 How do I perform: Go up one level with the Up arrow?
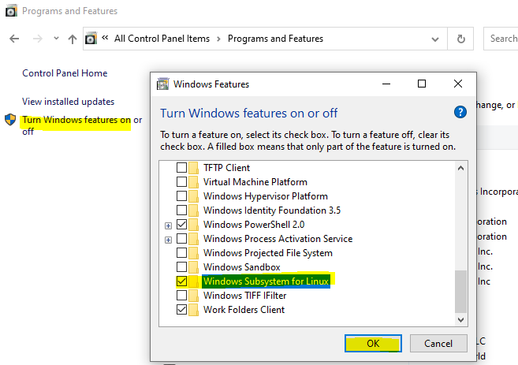point(72,39)
